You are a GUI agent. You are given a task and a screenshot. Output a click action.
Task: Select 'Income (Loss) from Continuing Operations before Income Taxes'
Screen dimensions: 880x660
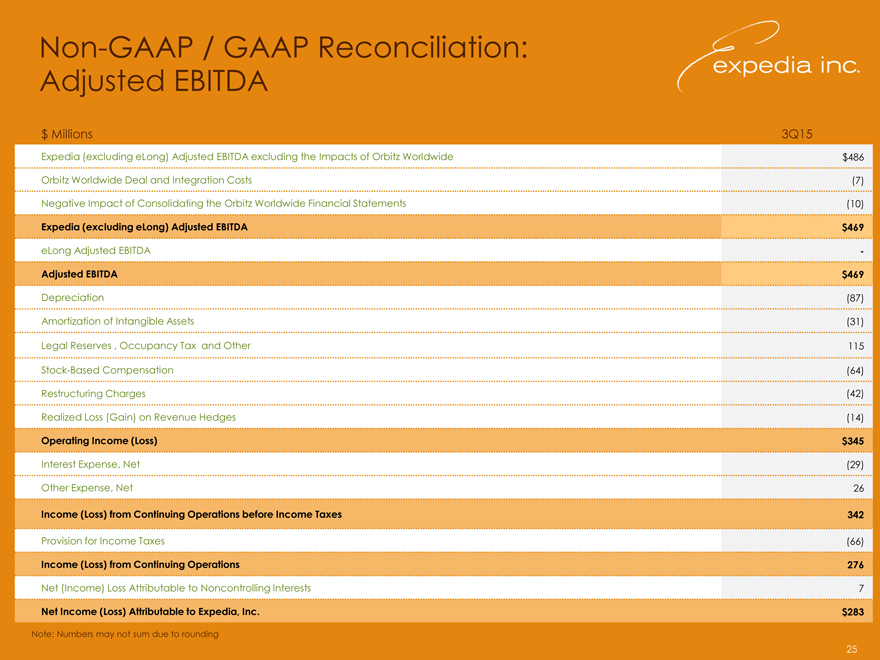(191, 515)
